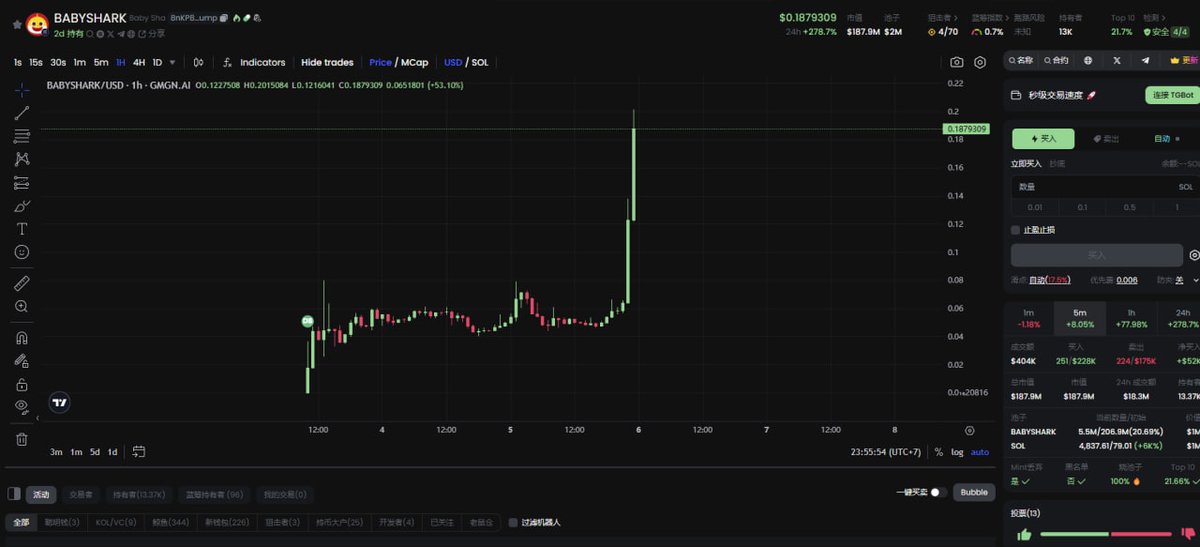Screen dimensions: 1200x547
Task: Click the TradingView logo on chart
Action: pos(59,402)
